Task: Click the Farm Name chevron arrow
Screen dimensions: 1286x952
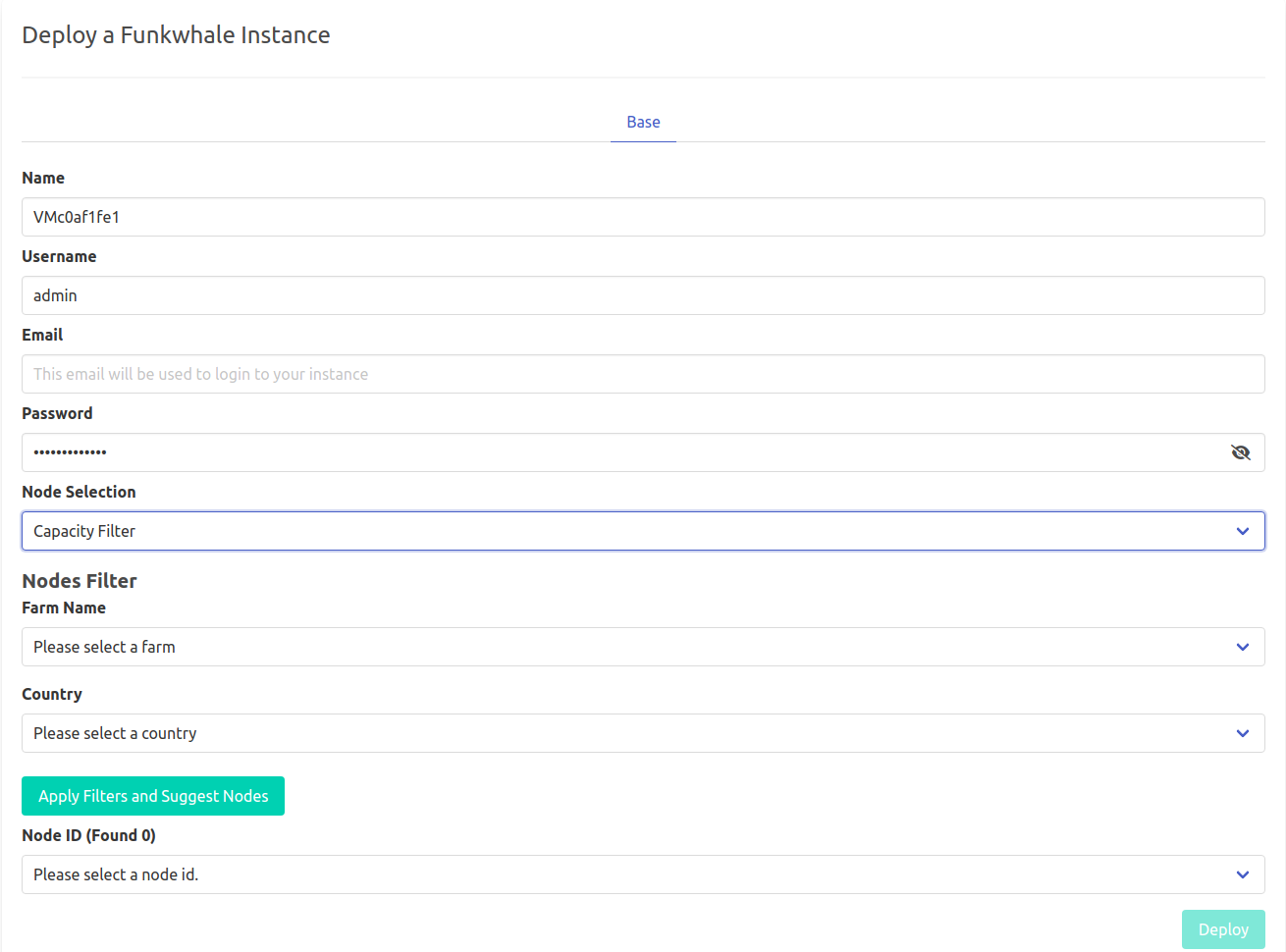Action: 1243,647
